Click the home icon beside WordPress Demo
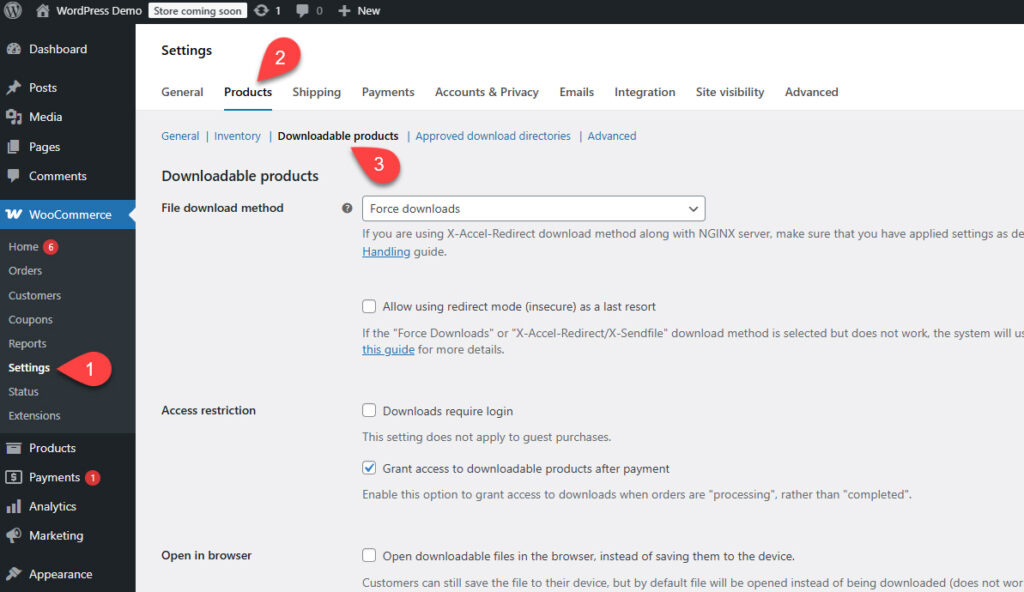The image size is (1024, 592). click(42, 10)
